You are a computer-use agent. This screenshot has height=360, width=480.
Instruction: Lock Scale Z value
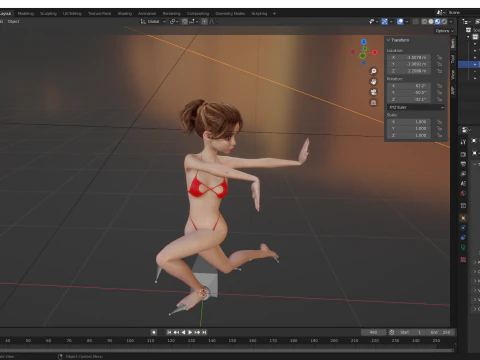point(439,135)
